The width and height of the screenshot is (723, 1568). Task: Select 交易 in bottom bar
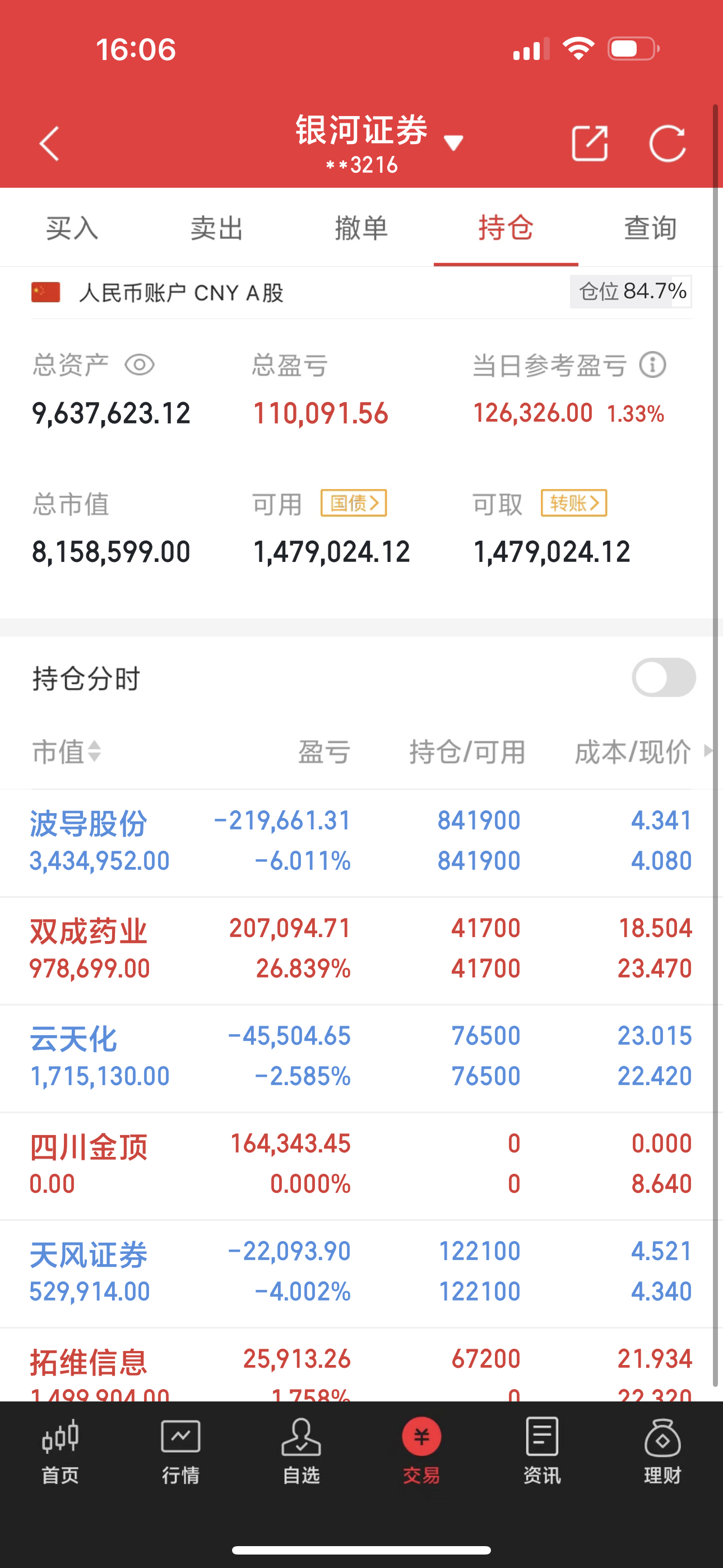click(421, 1452)
